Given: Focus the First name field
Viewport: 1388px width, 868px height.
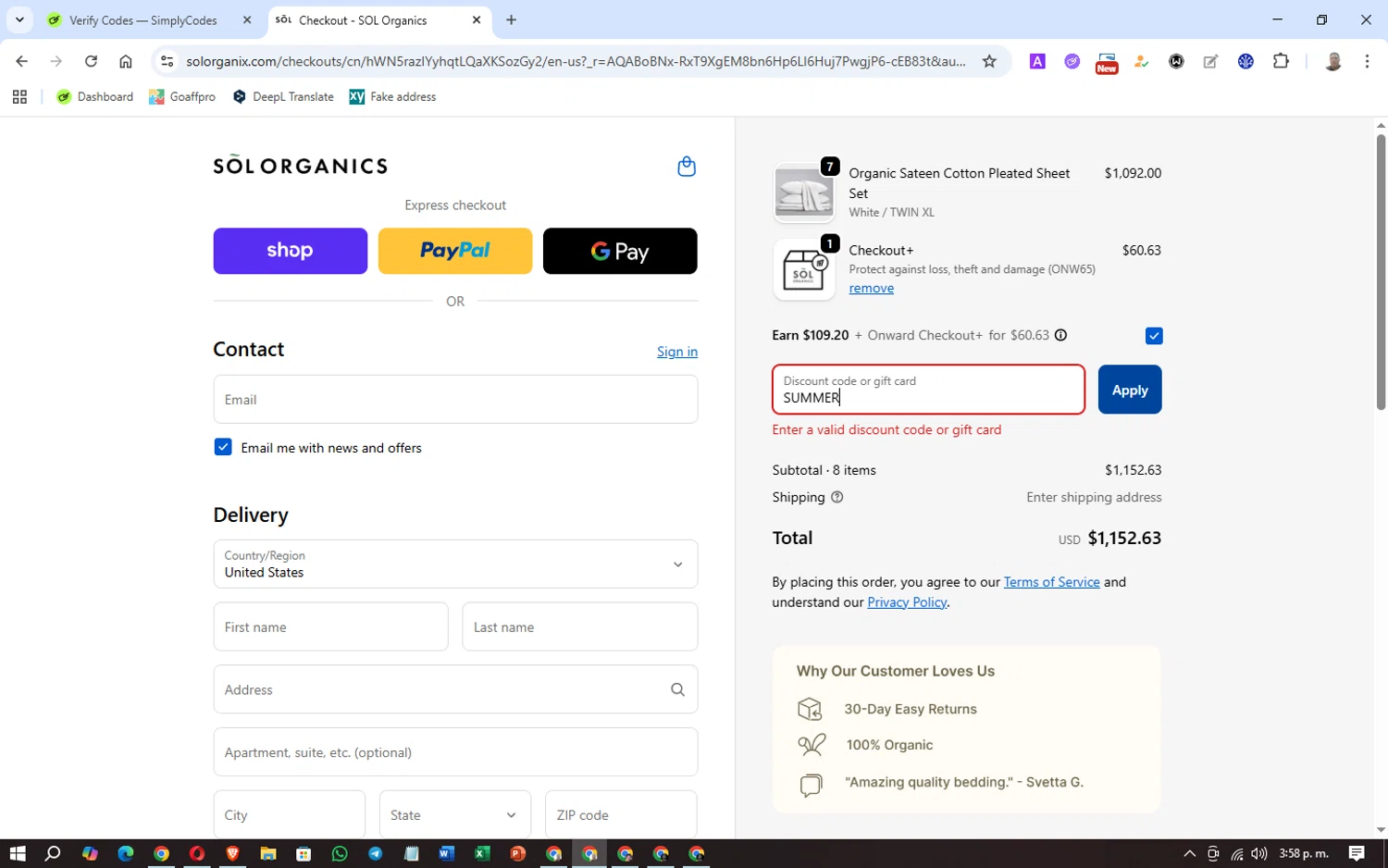Looking at the screenshot, I should pos(330,626).
